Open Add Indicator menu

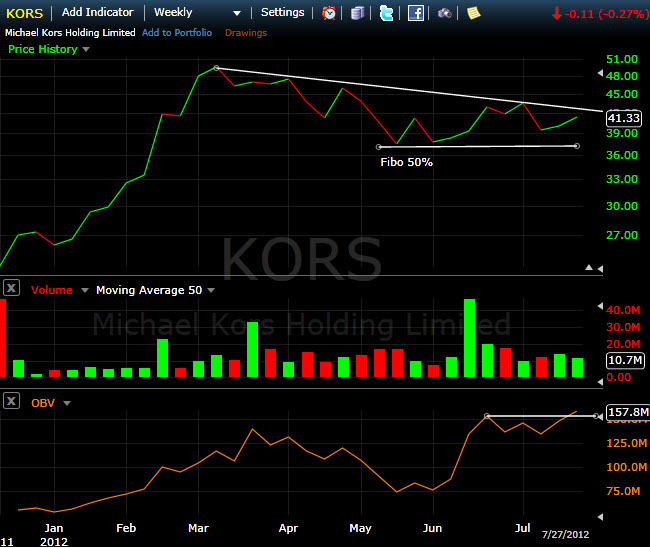pos(97,12)
